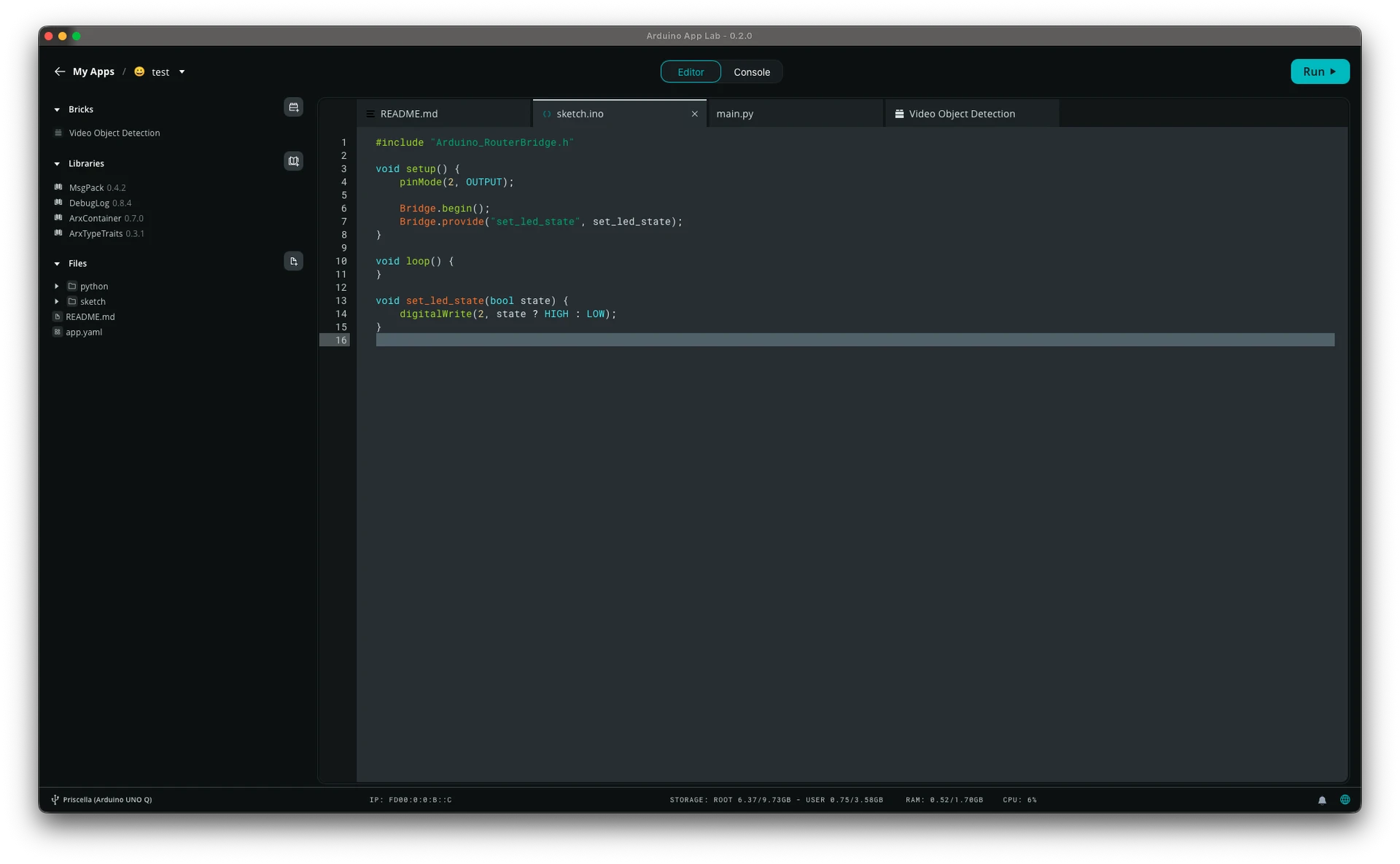Click the back arrow beside My Apps

60,71
